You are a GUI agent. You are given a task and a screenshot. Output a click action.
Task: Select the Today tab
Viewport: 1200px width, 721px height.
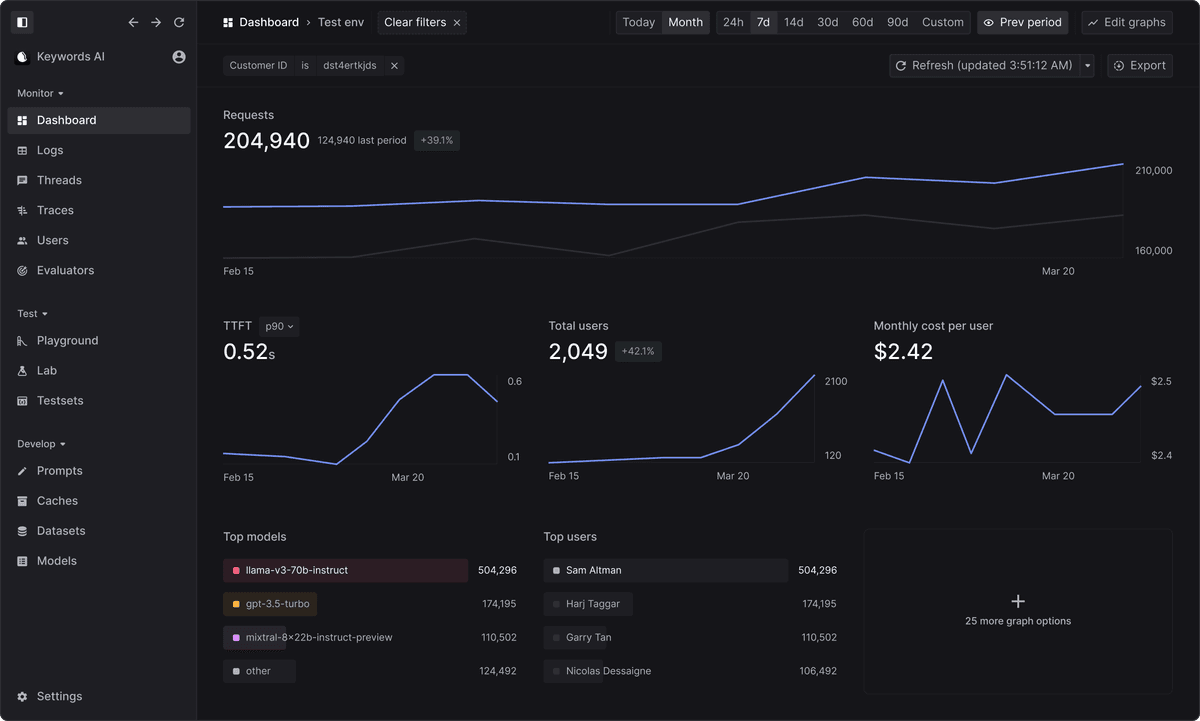pyautogui.click(x=638, y=21)
